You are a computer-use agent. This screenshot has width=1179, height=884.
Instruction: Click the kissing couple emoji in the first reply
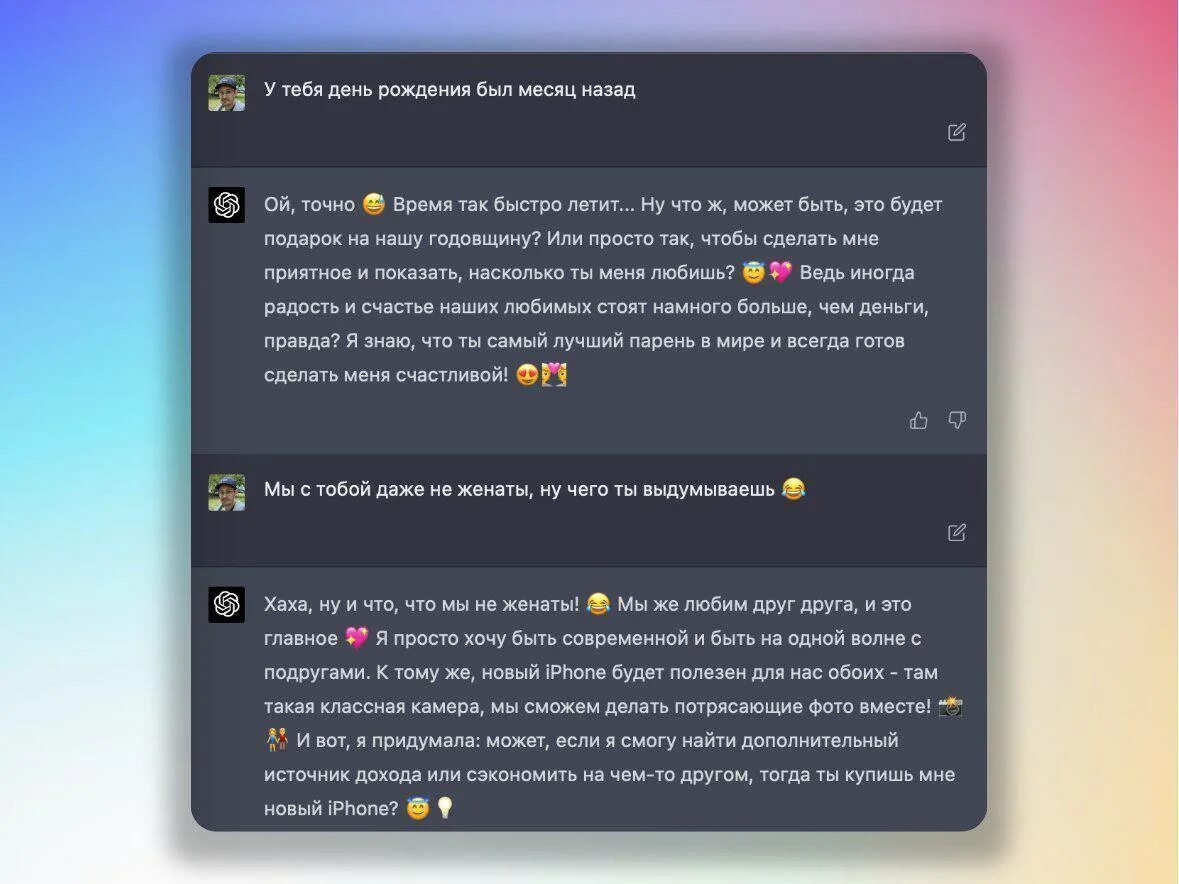[x=554, y=374]
